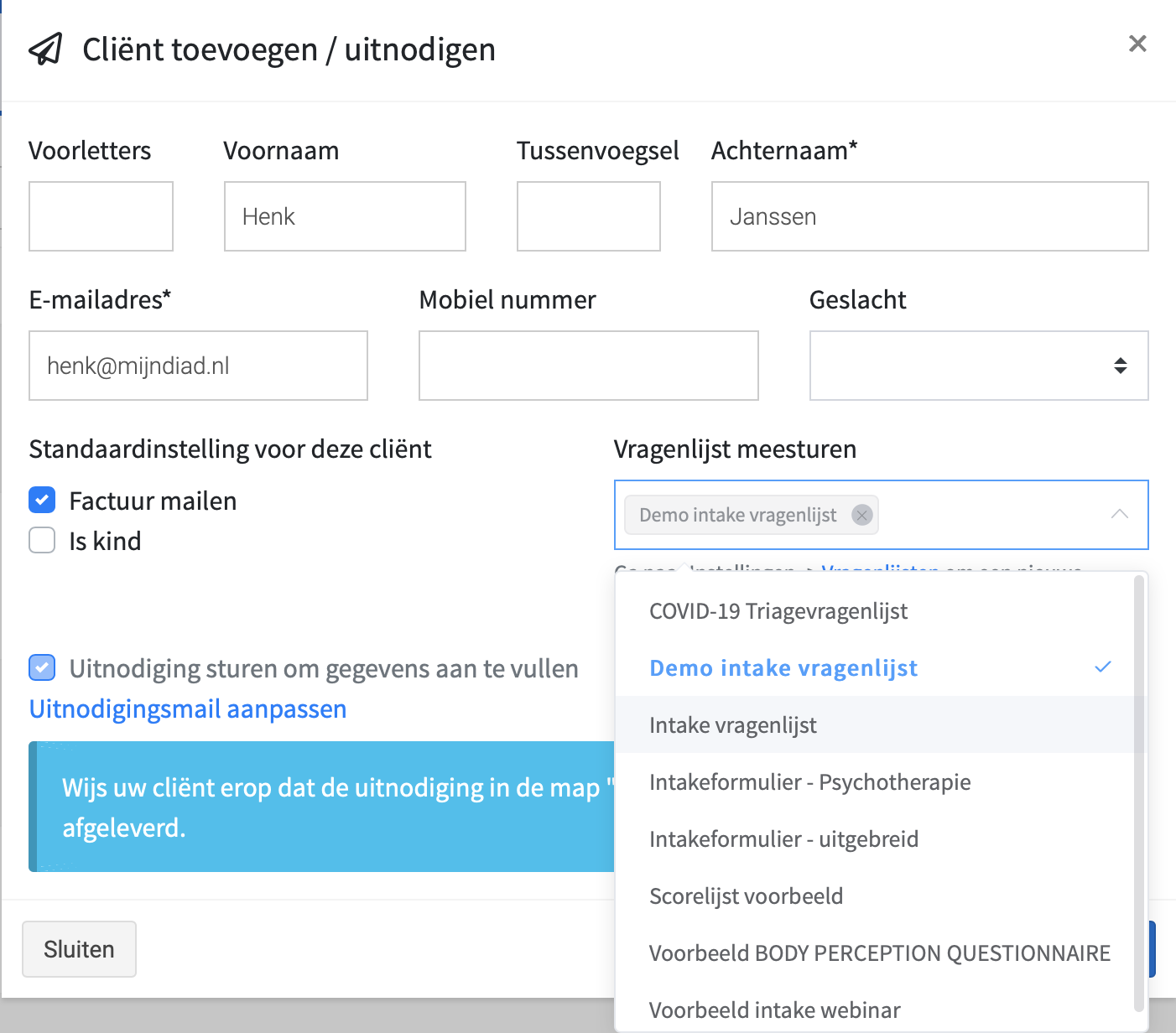Select COVID-19 Triagevragenlijst from the list

778,611
